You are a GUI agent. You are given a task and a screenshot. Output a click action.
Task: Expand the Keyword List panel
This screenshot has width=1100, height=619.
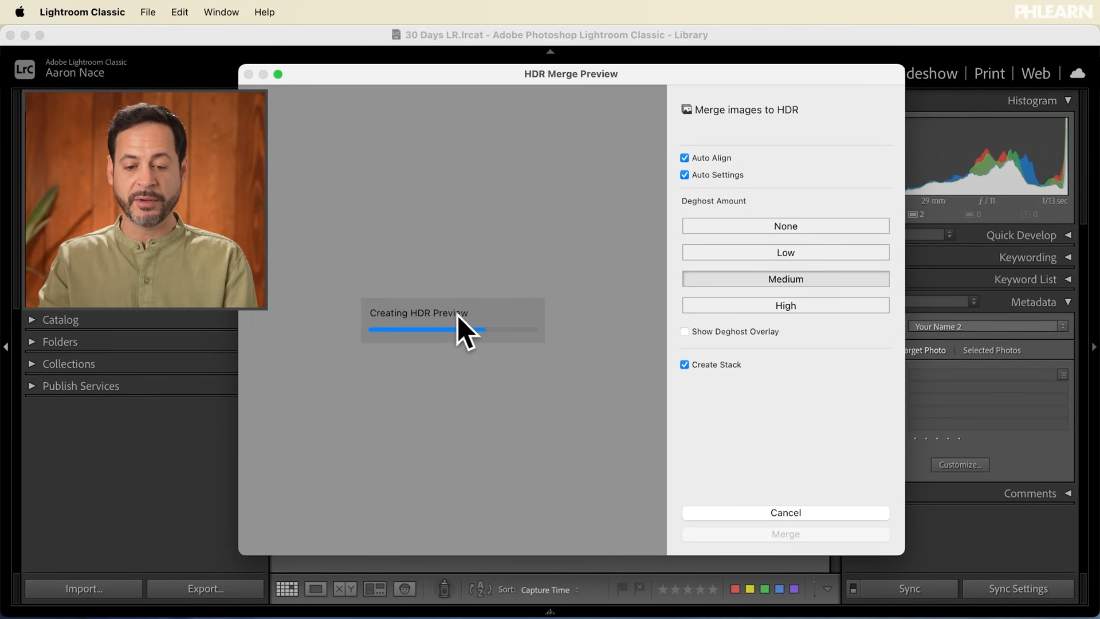point(1068,279)
